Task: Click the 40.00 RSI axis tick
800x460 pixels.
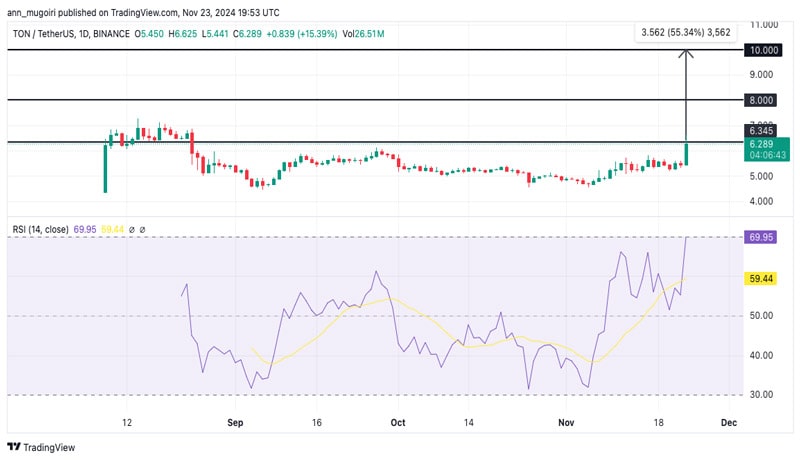Action: 761,355
